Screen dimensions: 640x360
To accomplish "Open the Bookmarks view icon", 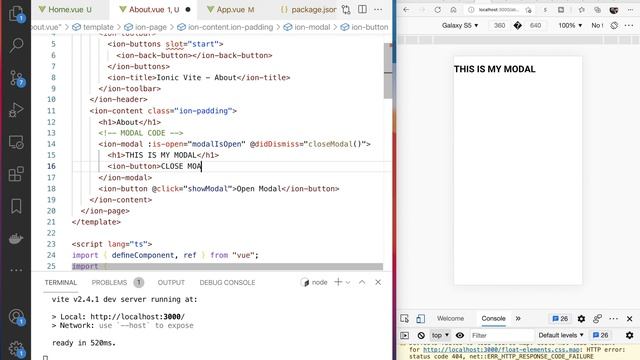I will tap(16, 206).
